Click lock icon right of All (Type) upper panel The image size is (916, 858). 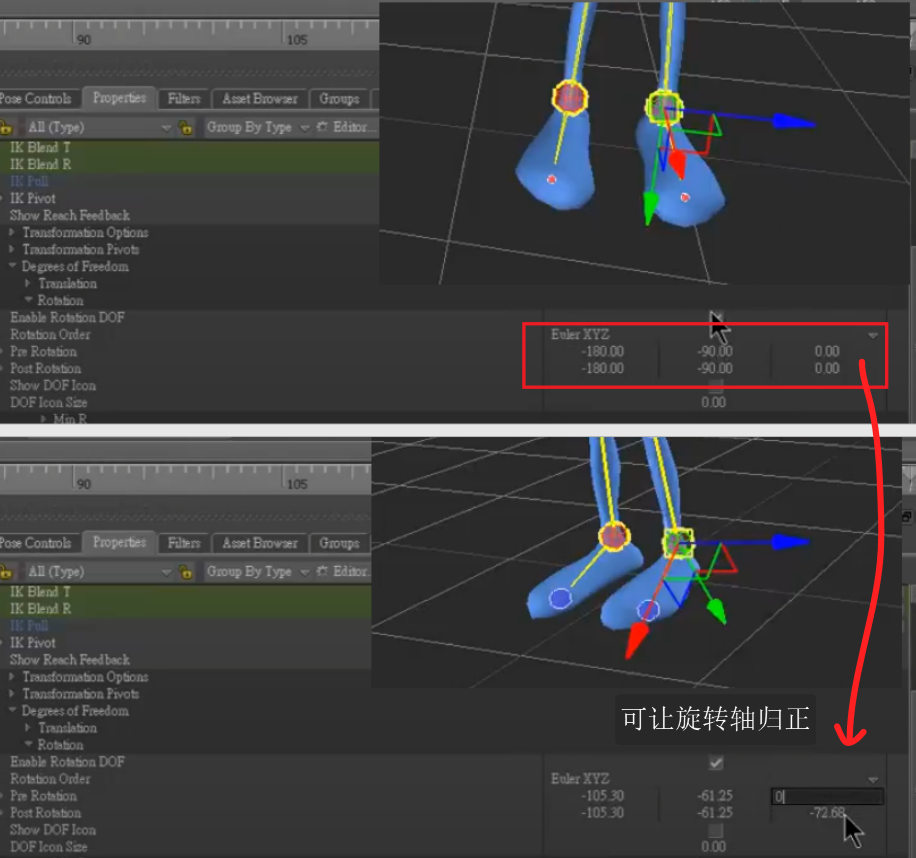[185, 128]
